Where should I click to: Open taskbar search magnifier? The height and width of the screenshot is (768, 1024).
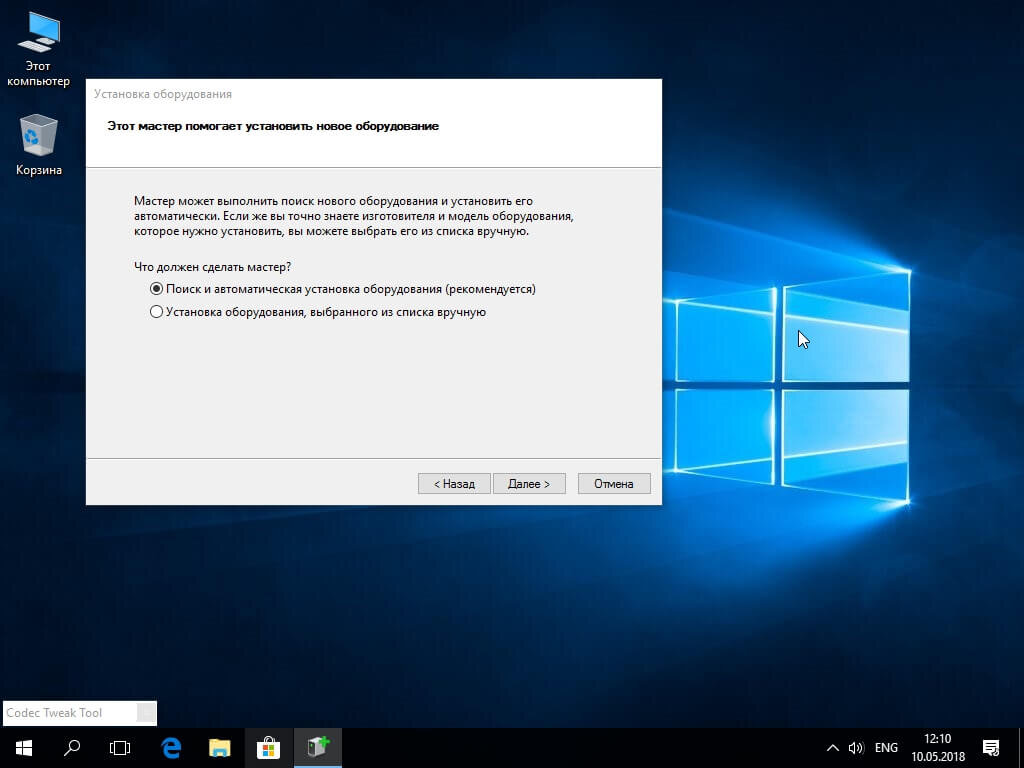coord(72,748)
